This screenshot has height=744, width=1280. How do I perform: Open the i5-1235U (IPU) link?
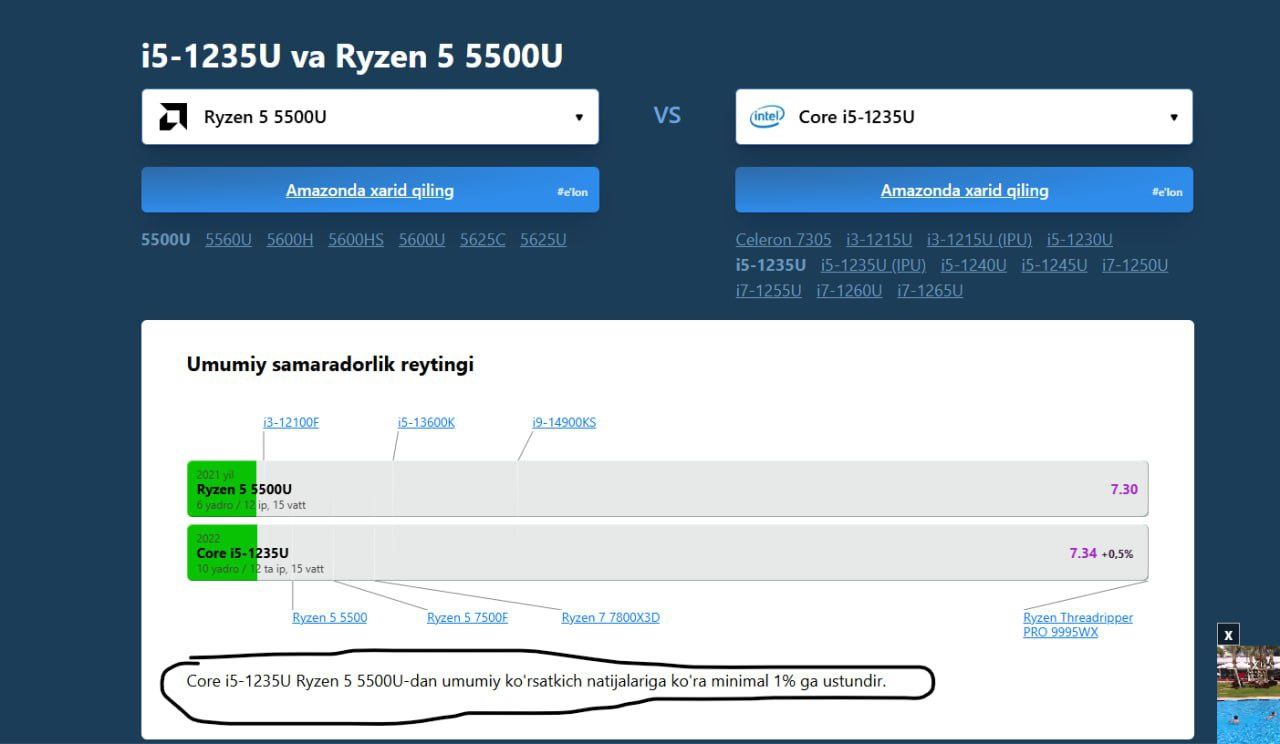873,265
